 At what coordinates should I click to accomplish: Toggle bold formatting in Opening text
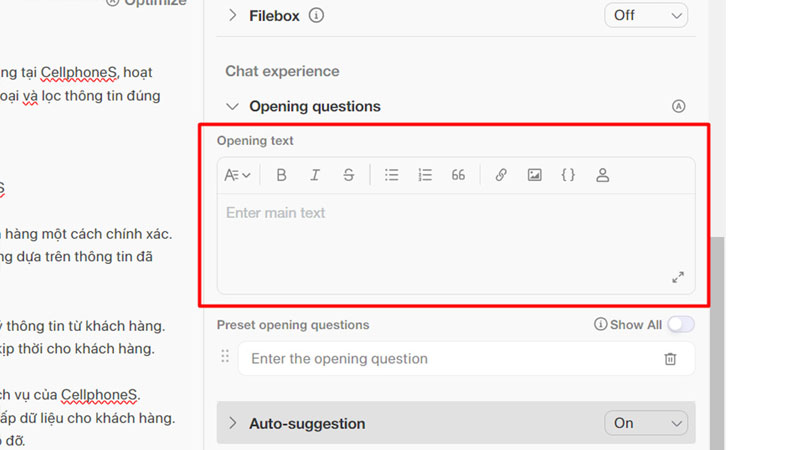[282, 175]
